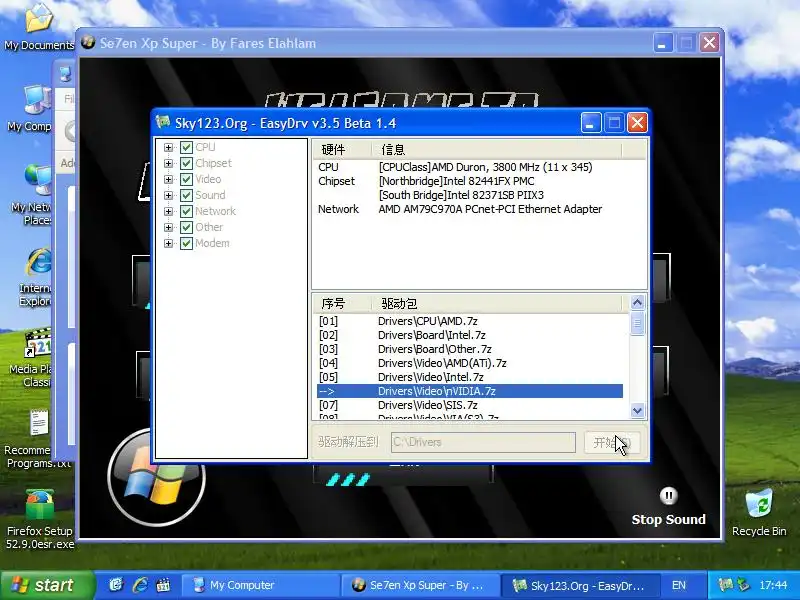Close the Se7en Xp Super window
The width and height of the screenshot is (800, 600).
point(709,43)
